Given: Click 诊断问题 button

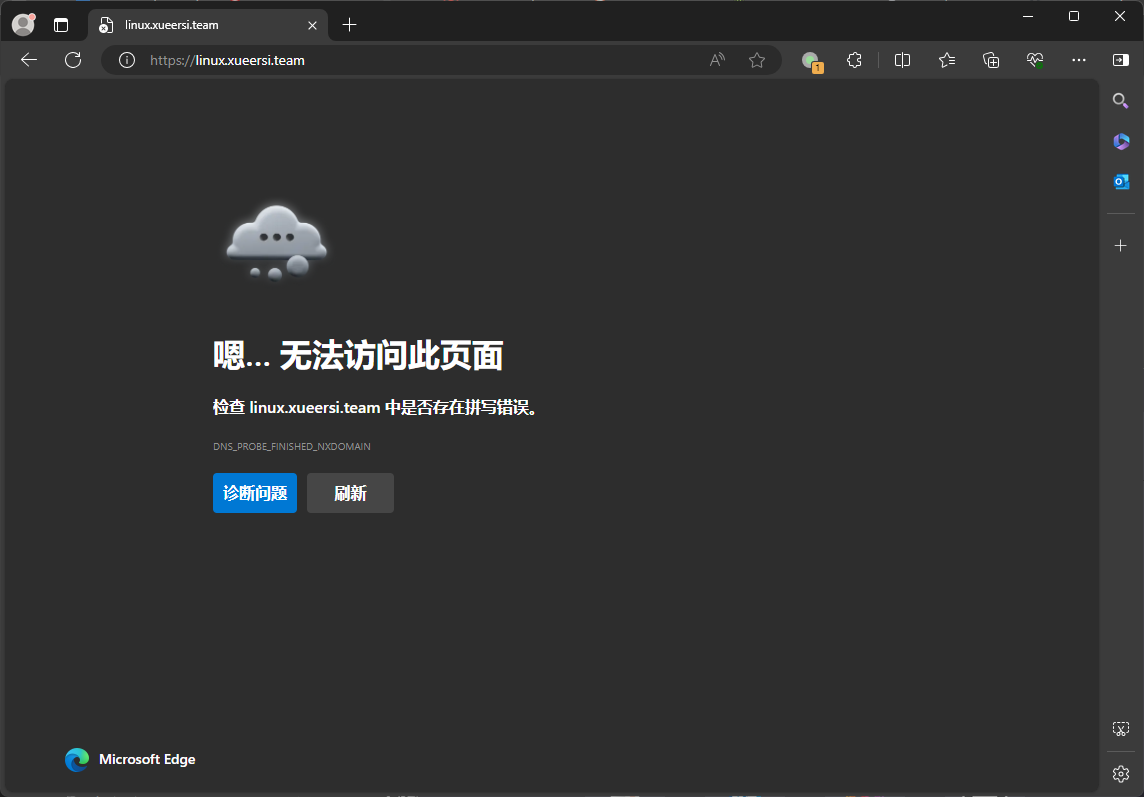Looking at the screenshot, I should (x=255, y=493).
